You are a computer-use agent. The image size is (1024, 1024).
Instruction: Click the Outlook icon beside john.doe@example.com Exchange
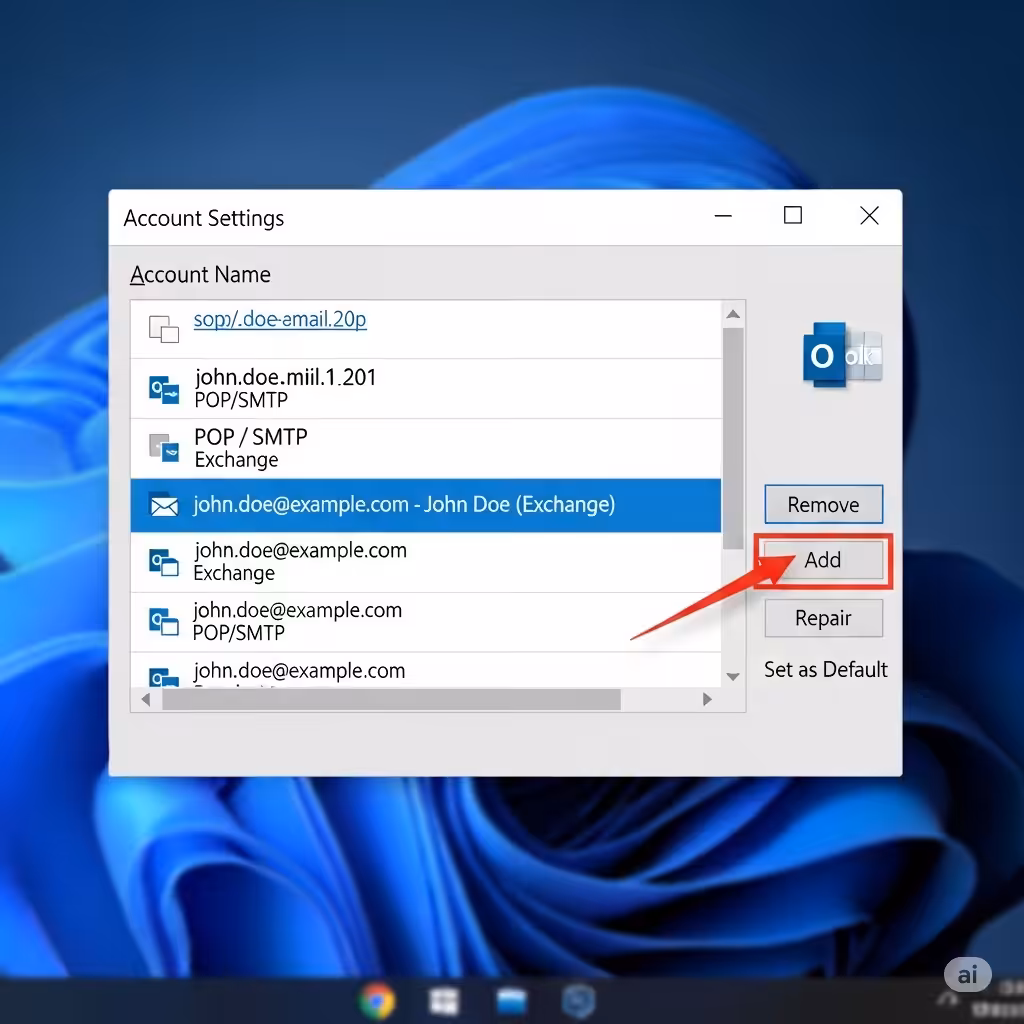pyautogui.click(x=164, y=562)
